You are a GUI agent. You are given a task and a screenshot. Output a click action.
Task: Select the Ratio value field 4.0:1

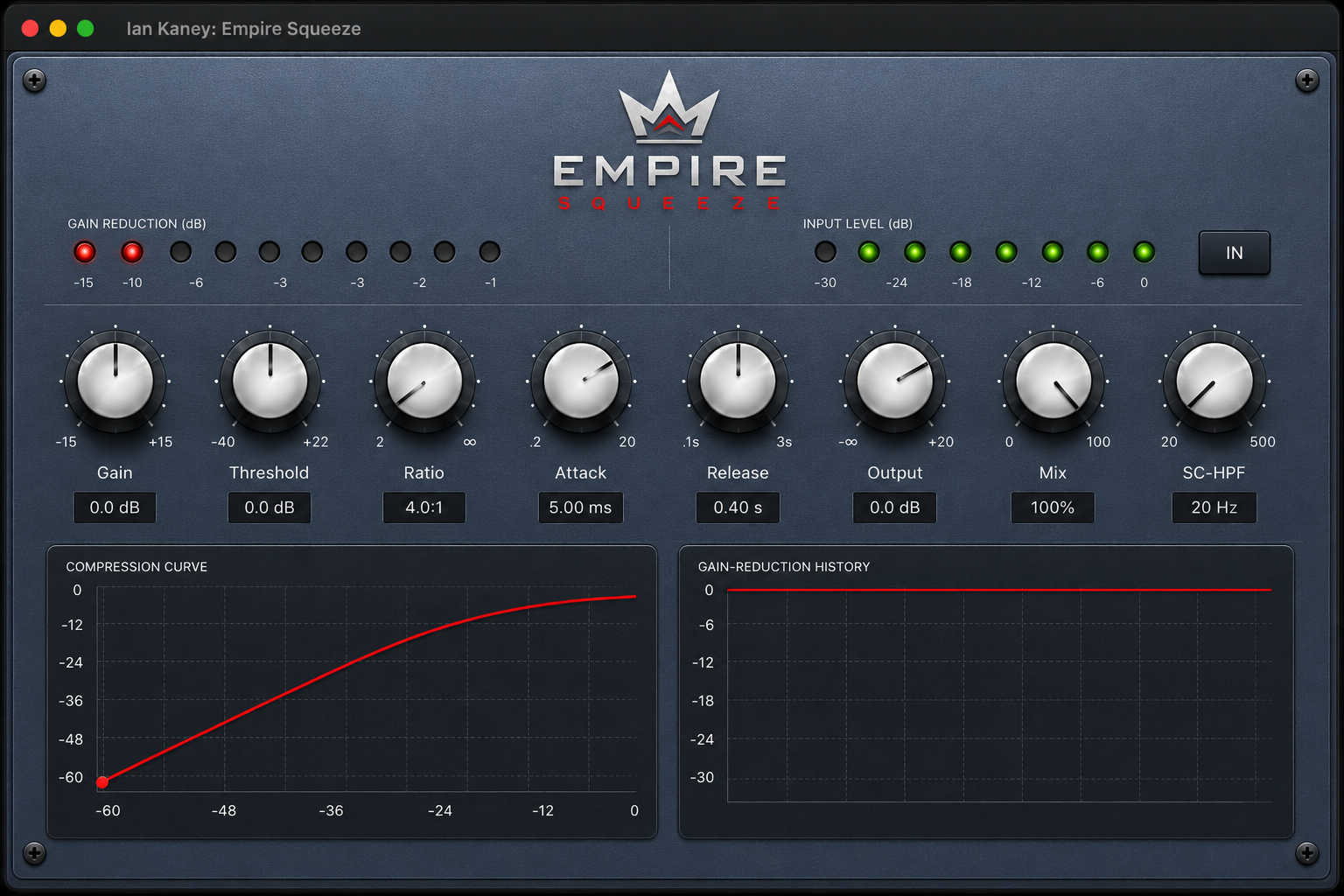click(424, 507)
